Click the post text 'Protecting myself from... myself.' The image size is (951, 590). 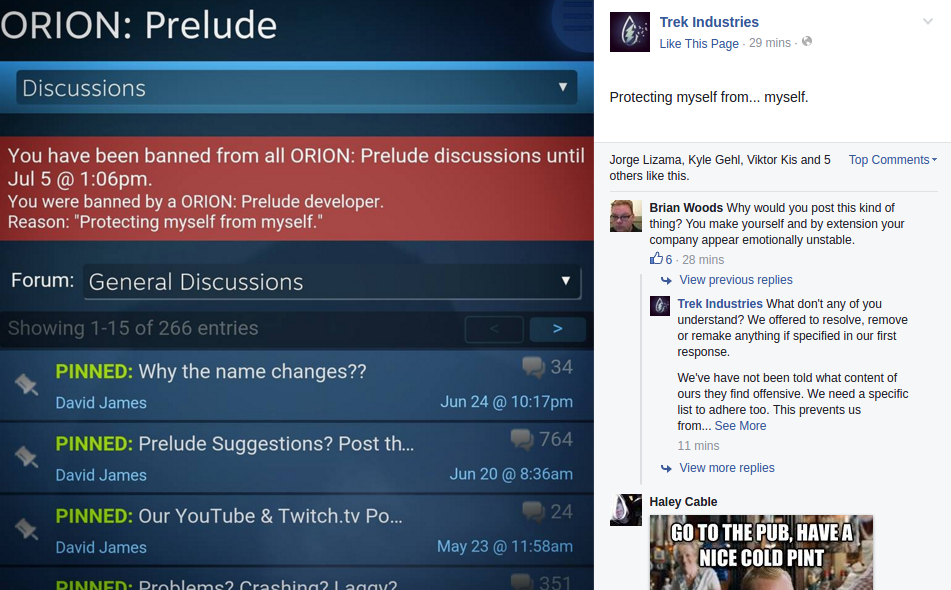708,97
